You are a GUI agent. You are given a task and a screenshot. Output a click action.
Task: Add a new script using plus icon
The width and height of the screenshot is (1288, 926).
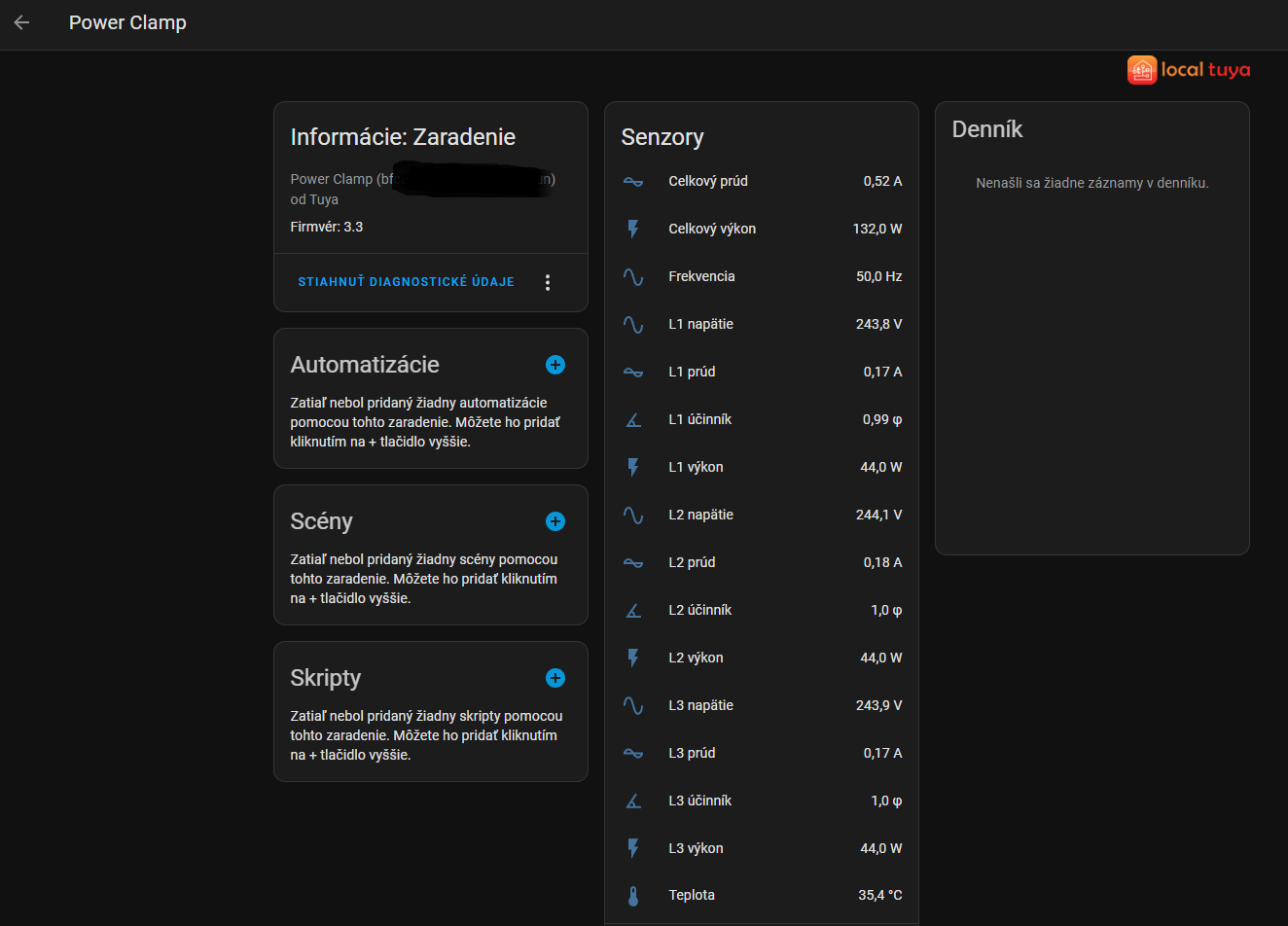[555, 678]
